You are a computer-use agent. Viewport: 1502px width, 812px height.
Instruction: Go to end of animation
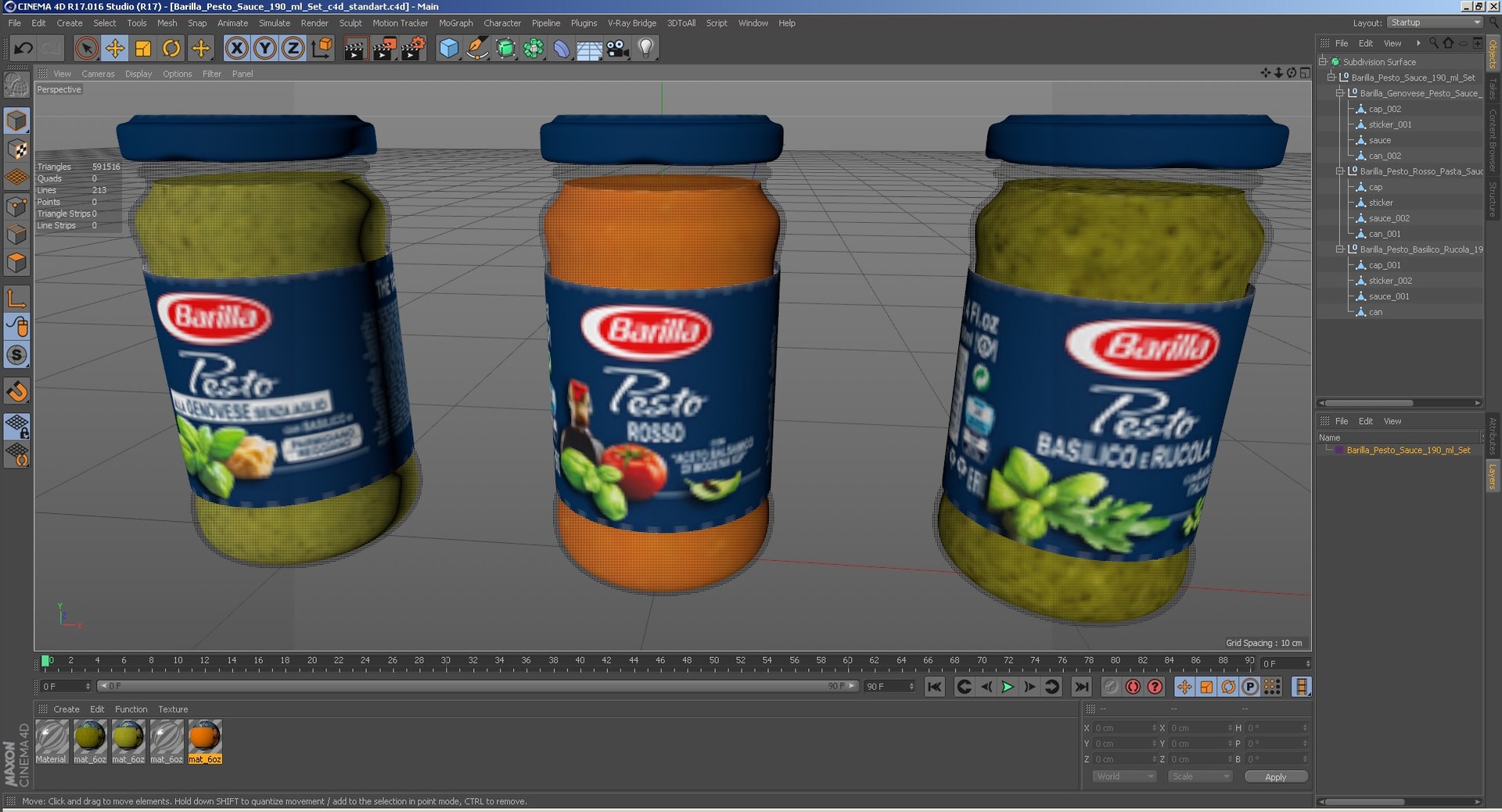pyautogui.click(x=1081, y=687)
